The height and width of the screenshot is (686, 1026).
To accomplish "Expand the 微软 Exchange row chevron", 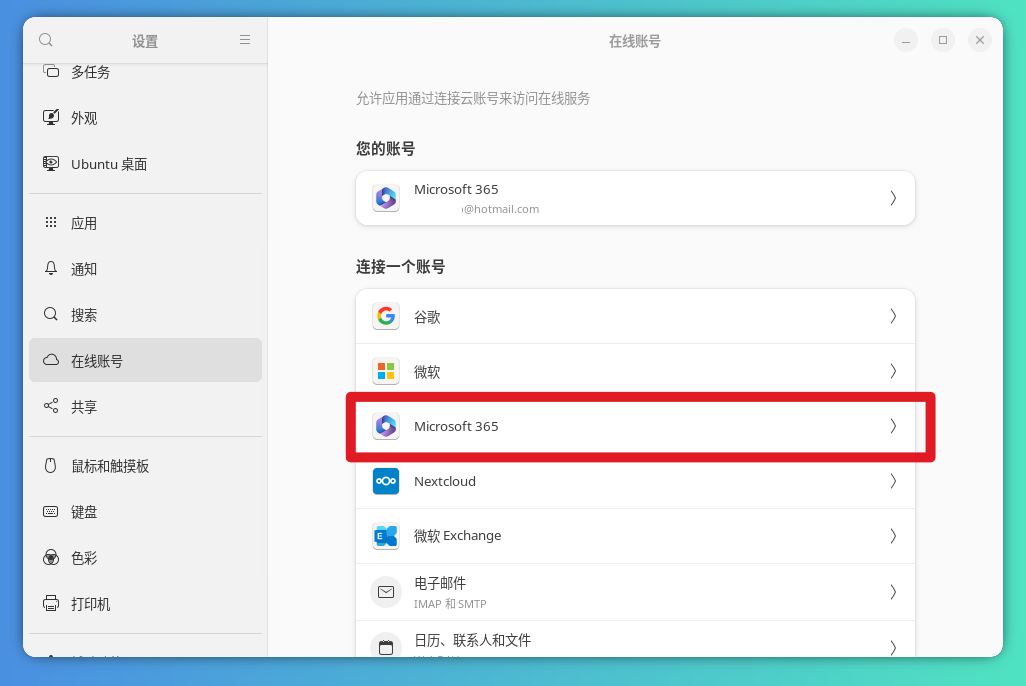I will [893, 536].
